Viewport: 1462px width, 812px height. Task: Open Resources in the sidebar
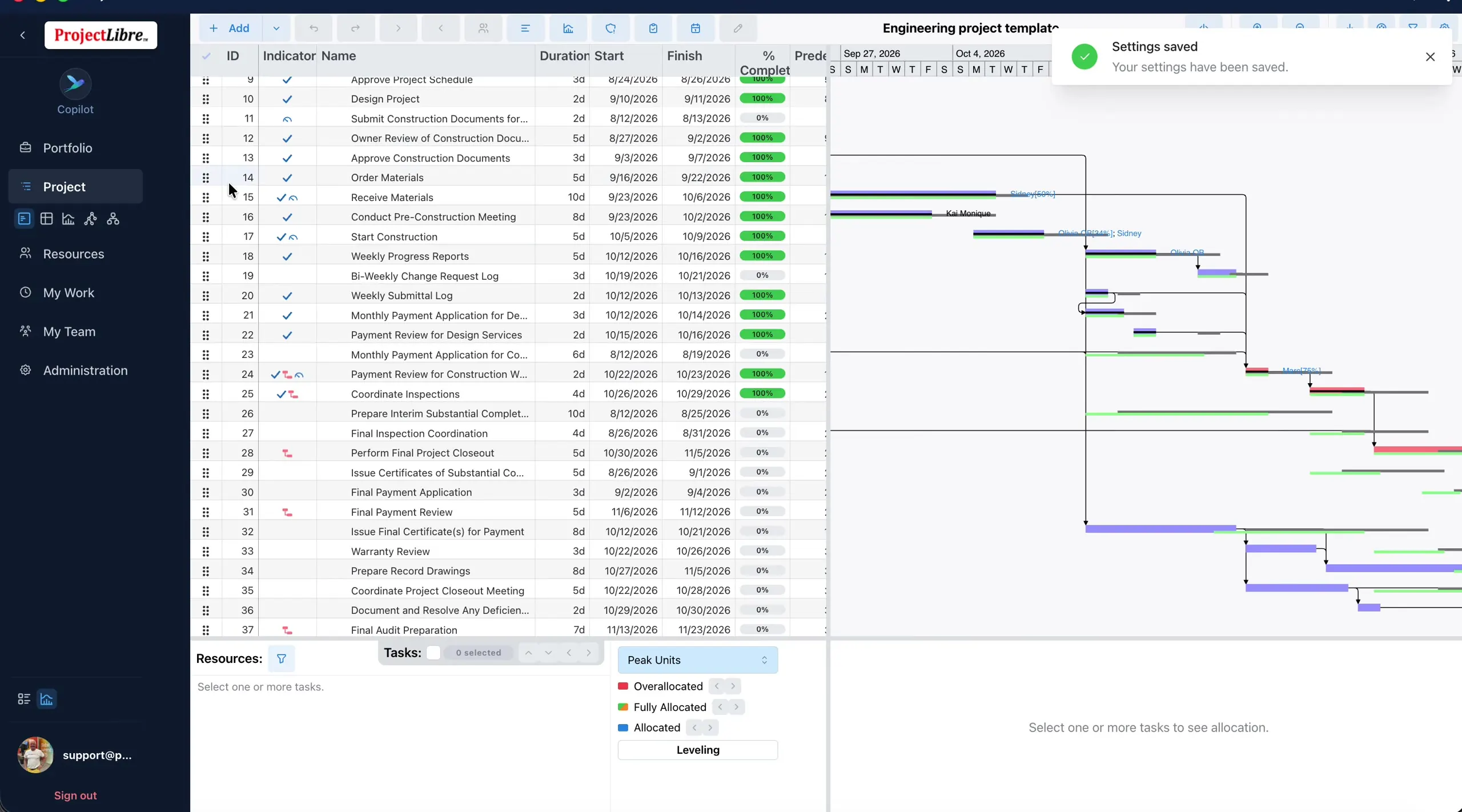pyautogui.click(x=75, y=254)
